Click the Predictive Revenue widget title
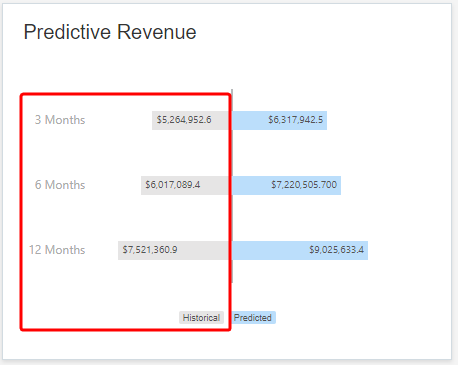The width and height of the screenshot is (458, 365). [110, 32]
